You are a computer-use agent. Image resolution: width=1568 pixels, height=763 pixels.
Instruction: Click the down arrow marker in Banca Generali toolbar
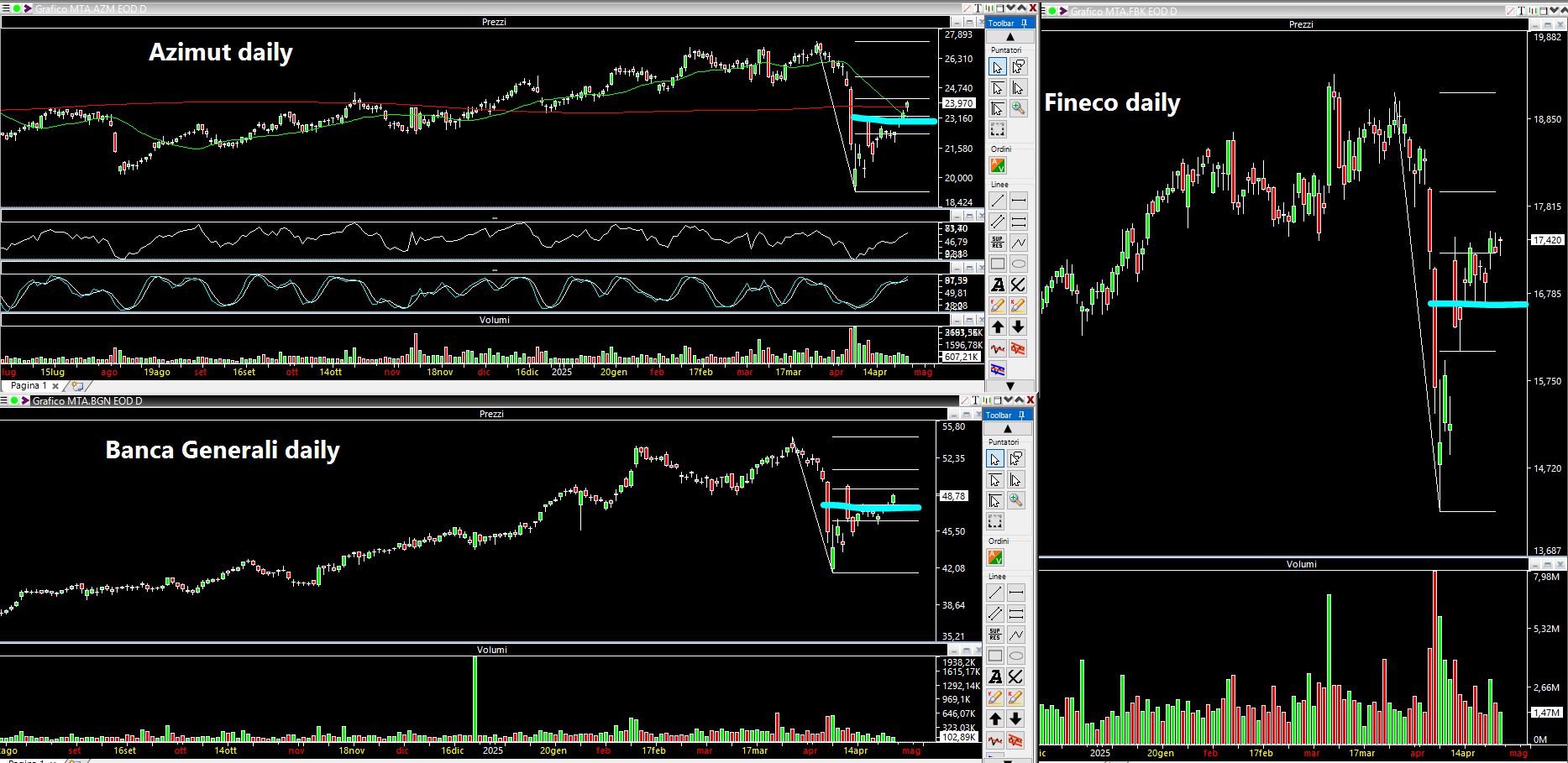click(1015, 719)
